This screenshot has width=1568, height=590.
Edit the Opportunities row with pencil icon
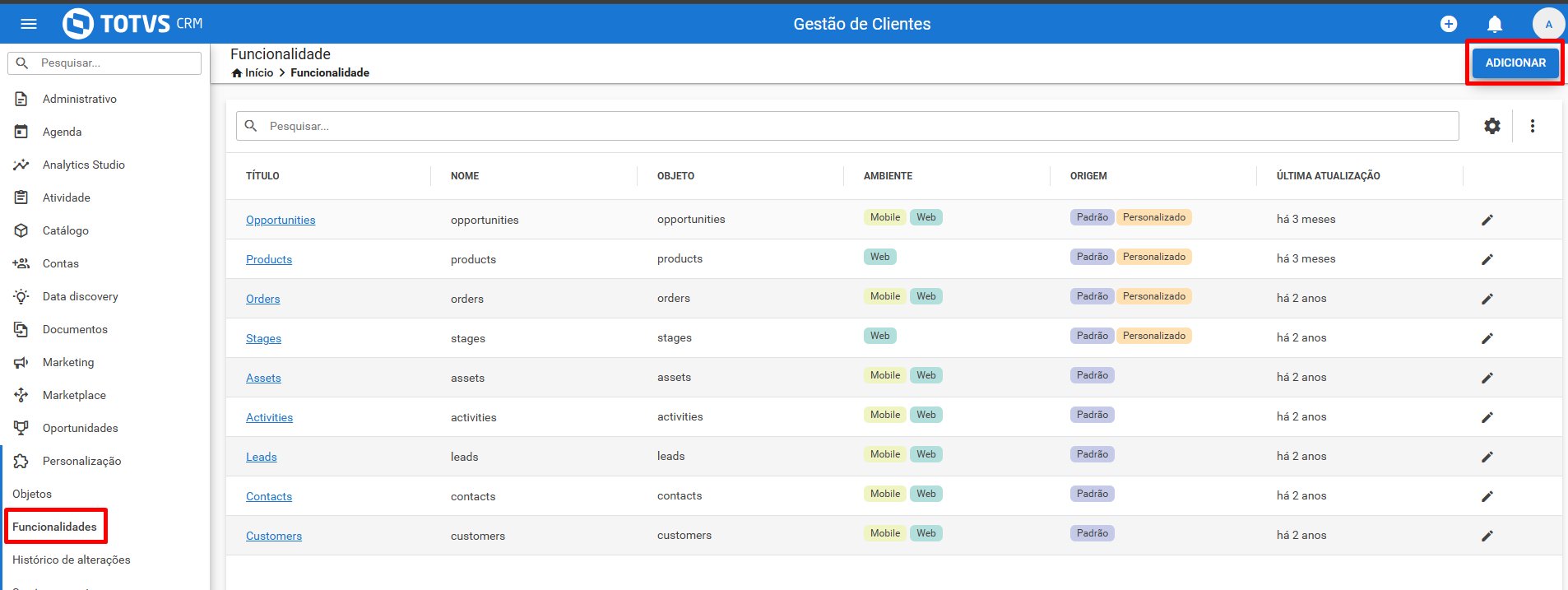click(x=1487, y=220)
